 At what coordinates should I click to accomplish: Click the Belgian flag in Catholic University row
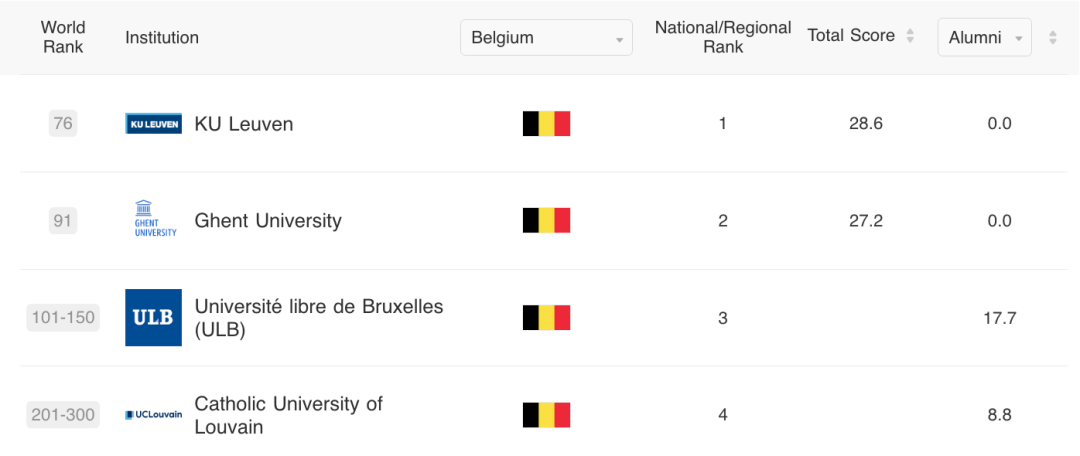[x=546, y=415]
